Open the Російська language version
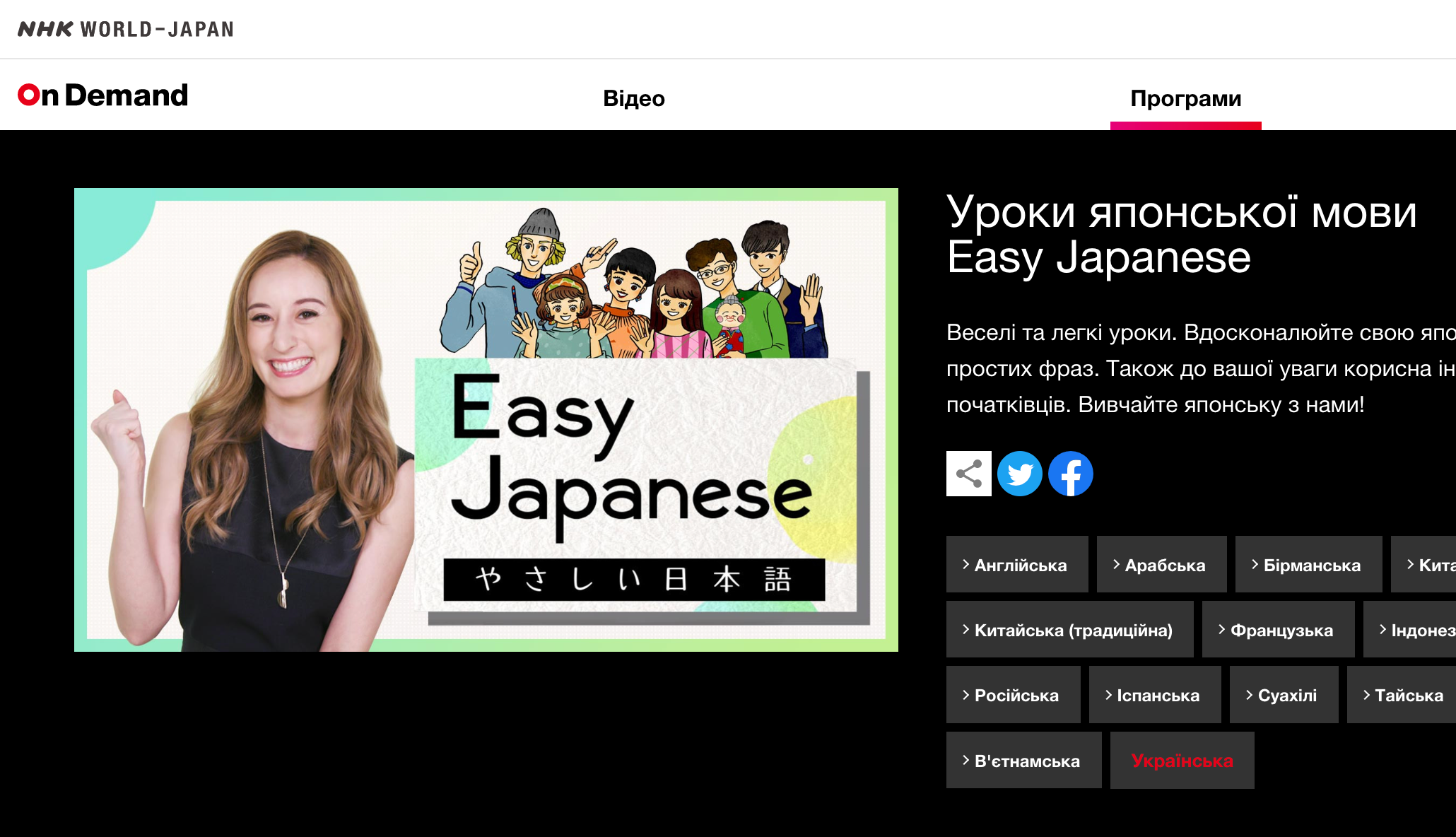1456x837 pixels. (1012, 695)
